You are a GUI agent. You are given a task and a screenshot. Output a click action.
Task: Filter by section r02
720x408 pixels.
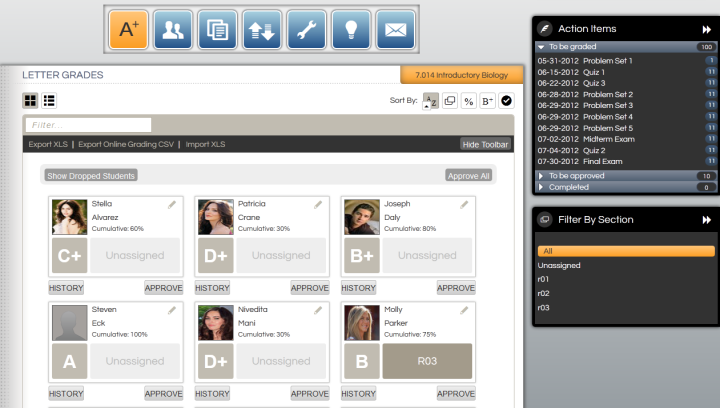tap(545, 294)
